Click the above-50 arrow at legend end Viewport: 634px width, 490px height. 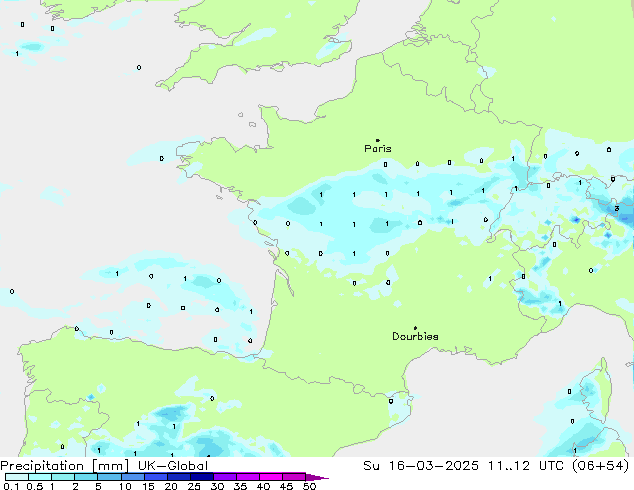pos(317,477)
